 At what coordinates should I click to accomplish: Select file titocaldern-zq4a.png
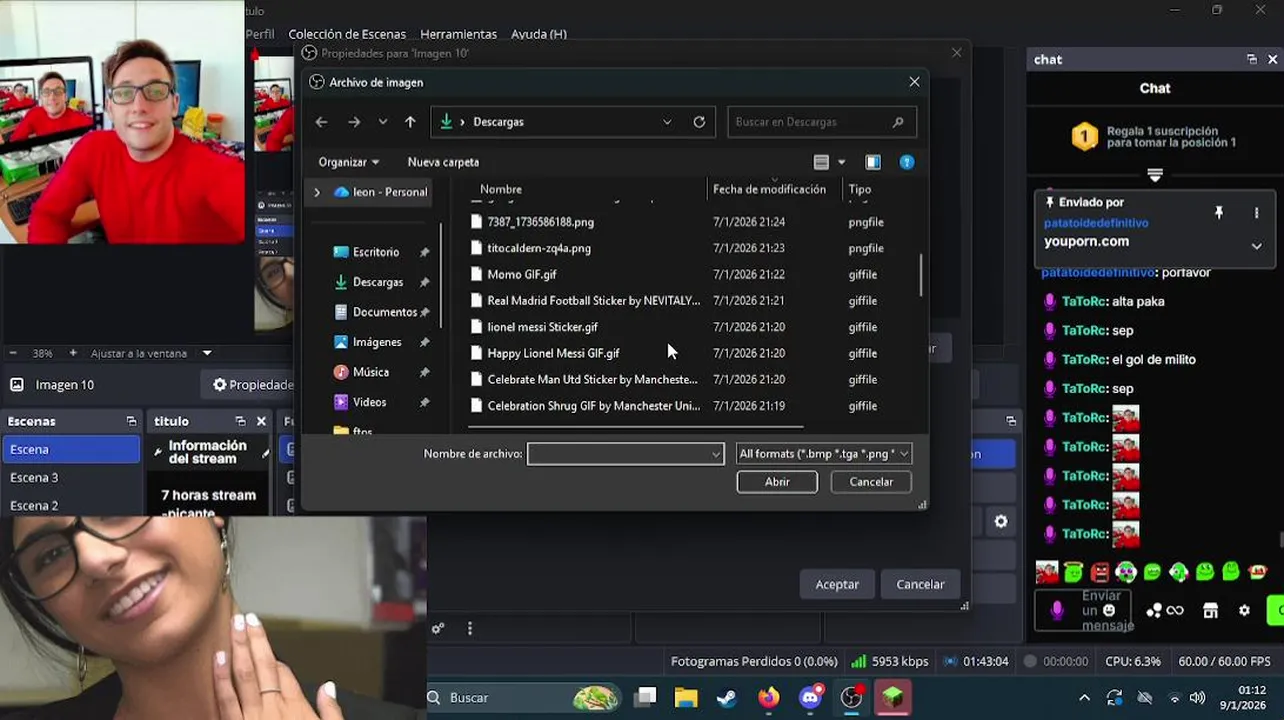pos(539,248)
